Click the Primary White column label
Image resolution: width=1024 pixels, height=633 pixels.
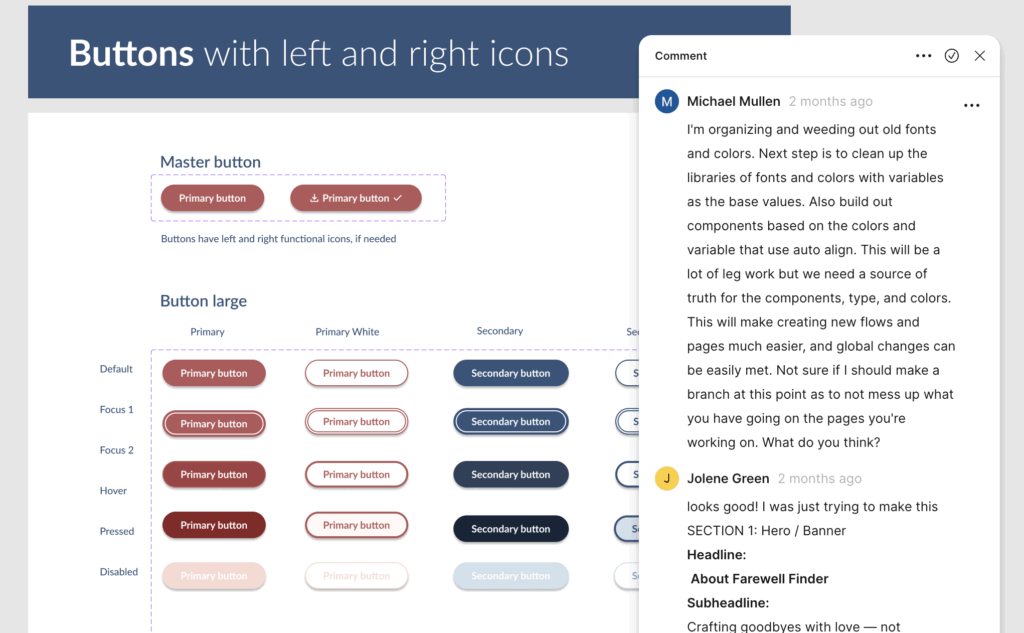pos(347,332)
